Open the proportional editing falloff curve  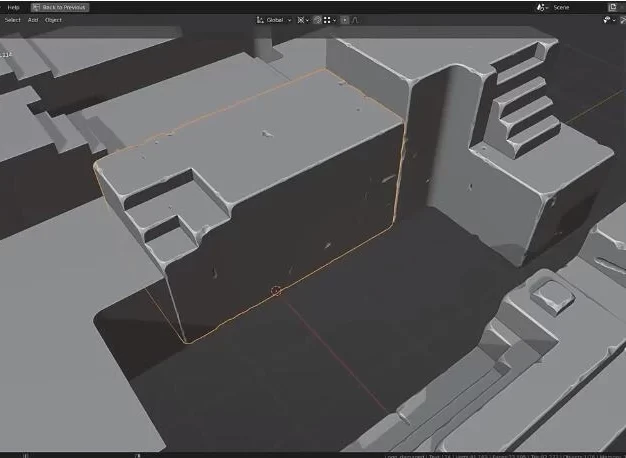[x=355, y=20]
